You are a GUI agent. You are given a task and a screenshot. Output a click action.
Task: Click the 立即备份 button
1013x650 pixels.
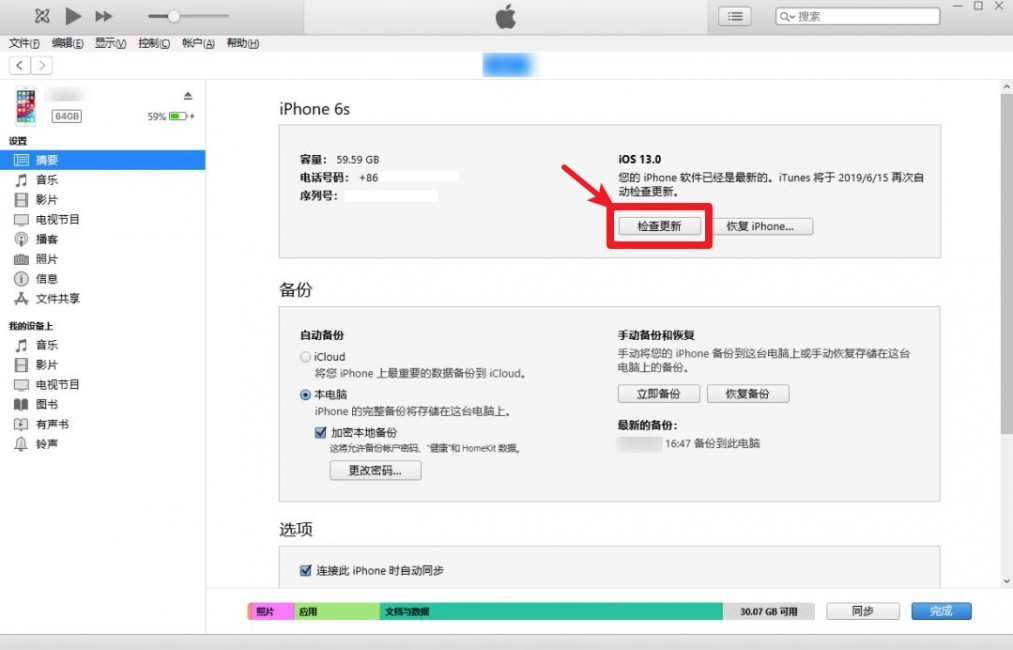658,393
